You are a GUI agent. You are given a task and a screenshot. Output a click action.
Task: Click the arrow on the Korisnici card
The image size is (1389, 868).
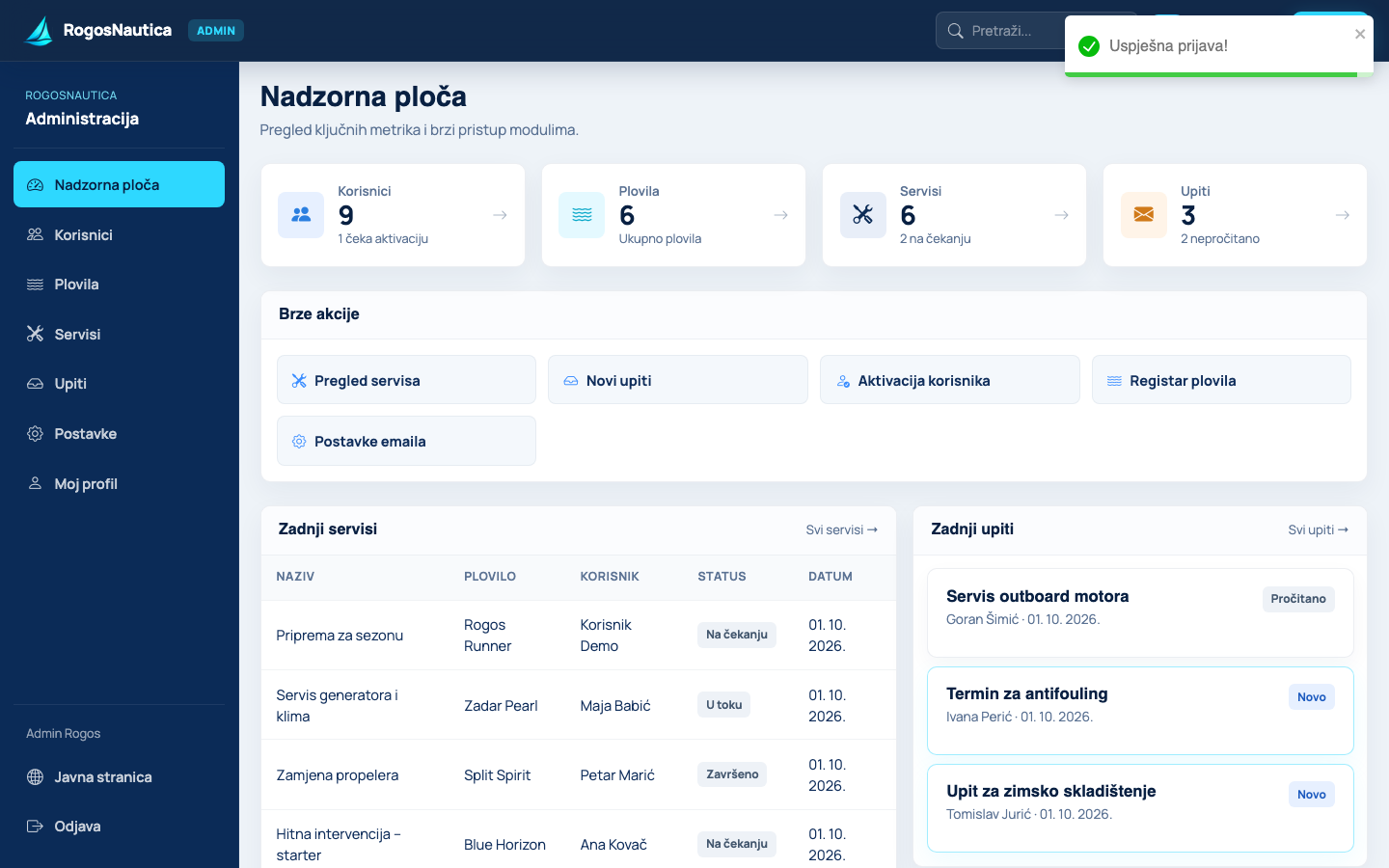(x=500, y=215)
